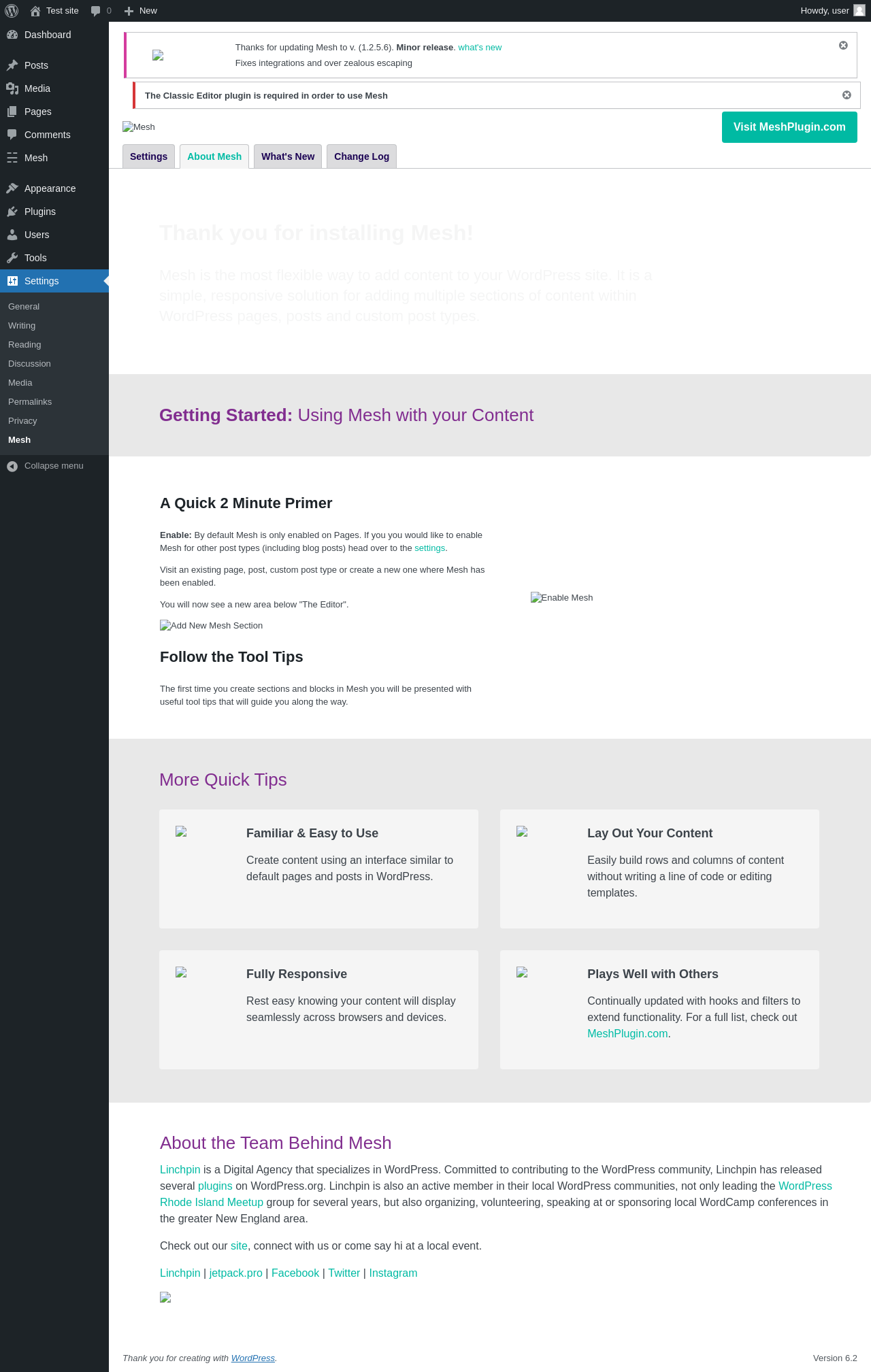Click the Plays Well with Others icon

pyautogui.click(x=522, y=972)
